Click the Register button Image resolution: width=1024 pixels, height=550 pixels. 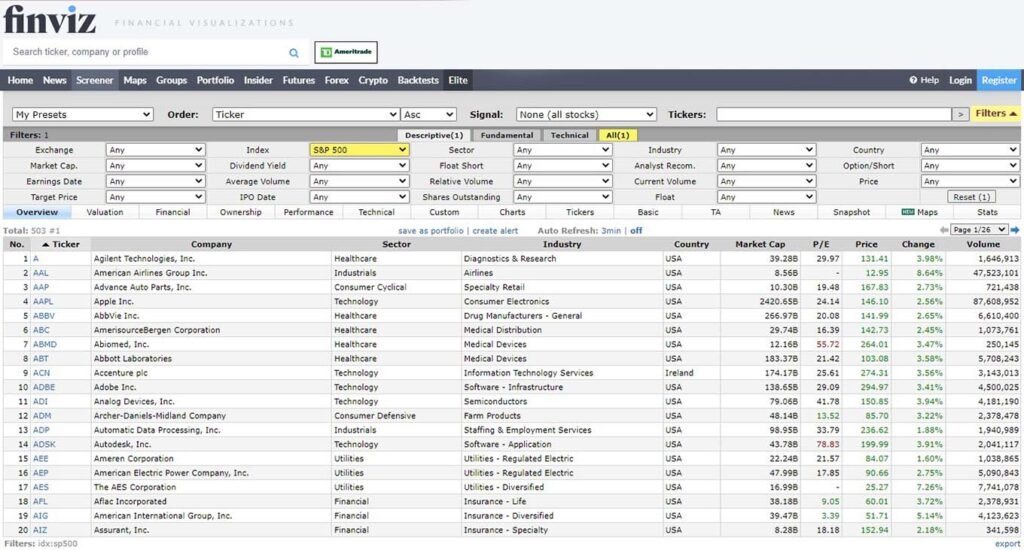tap(999, 80)
